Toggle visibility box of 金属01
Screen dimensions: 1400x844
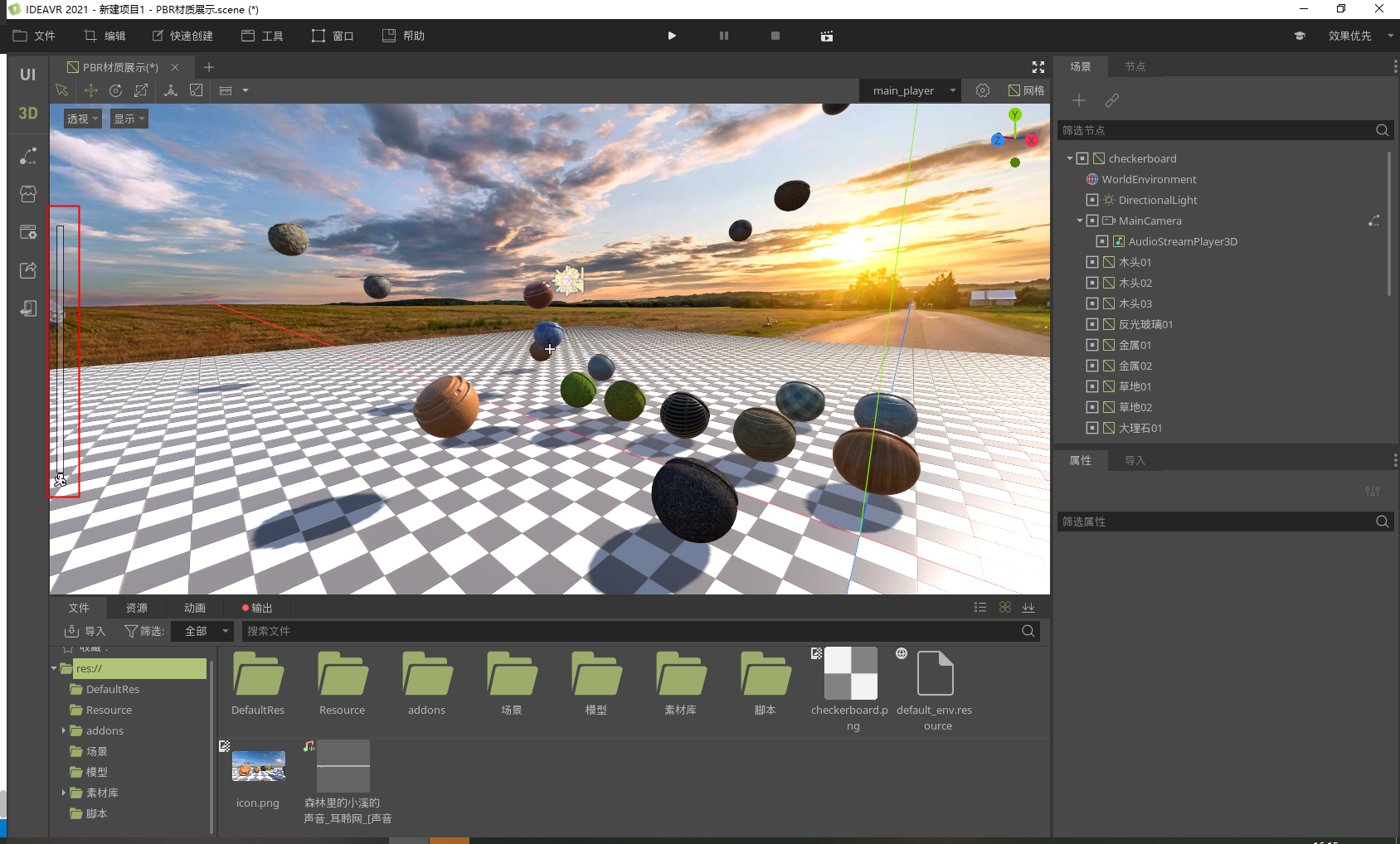pos(1092,345)
